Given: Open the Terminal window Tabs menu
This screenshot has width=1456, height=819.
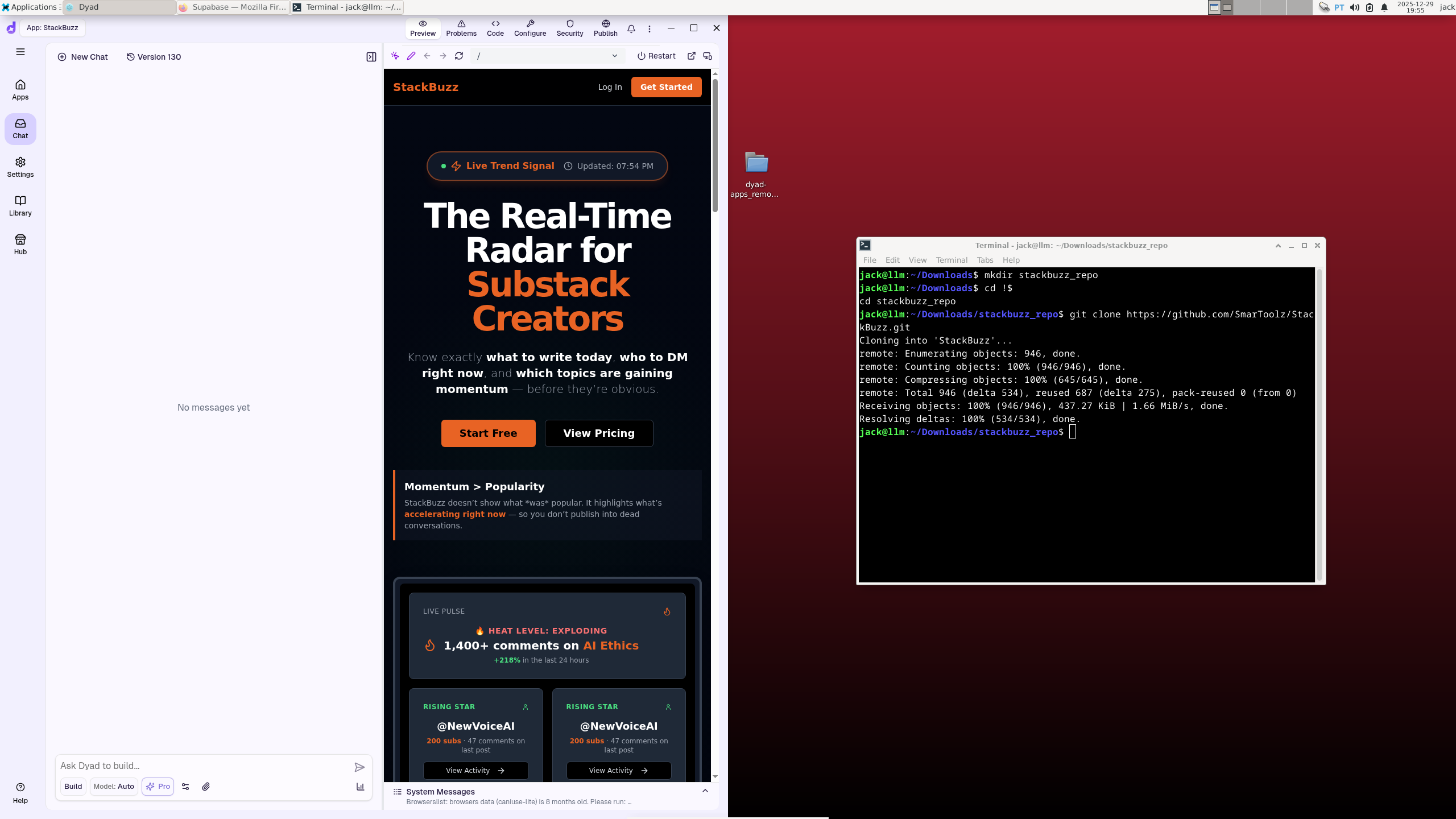Looking at the screenshot, I should 985,260.
